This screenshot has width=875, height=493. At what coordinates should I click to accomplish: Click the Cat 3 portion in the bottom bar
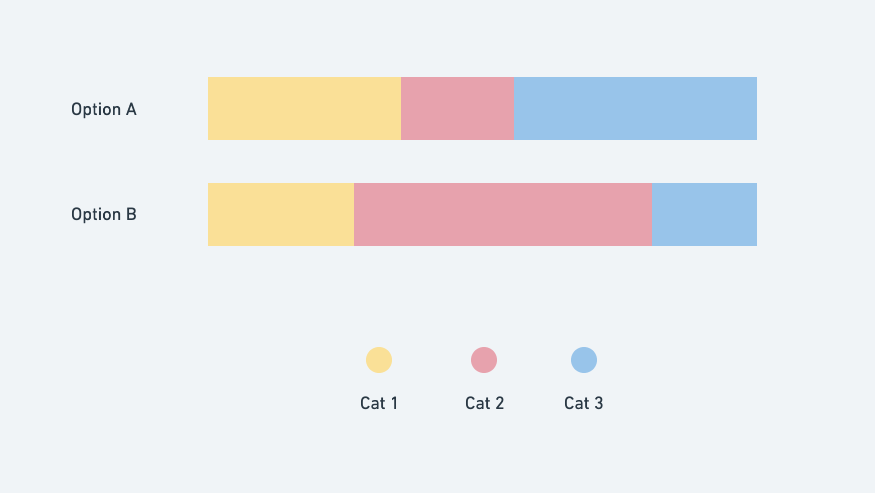tap(704, 214)
